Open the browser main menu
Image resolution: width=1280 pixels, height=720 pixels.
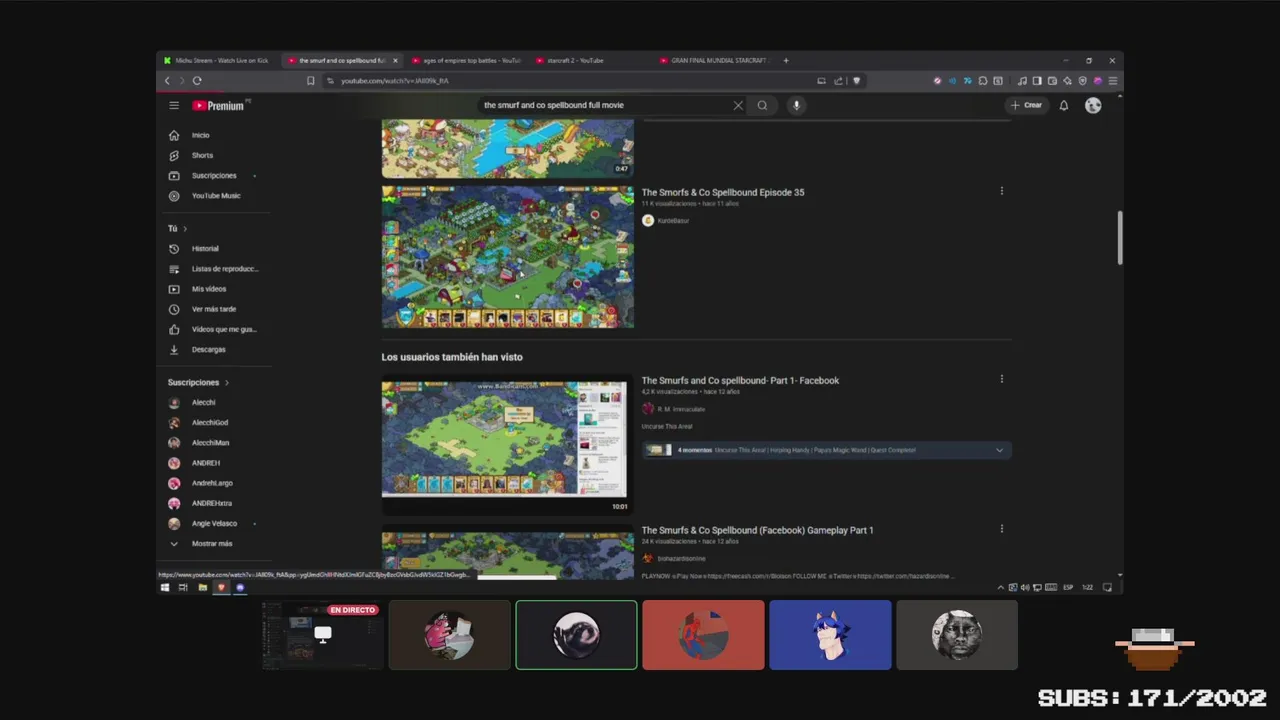pyautogui.click(x=1112, y=81)
